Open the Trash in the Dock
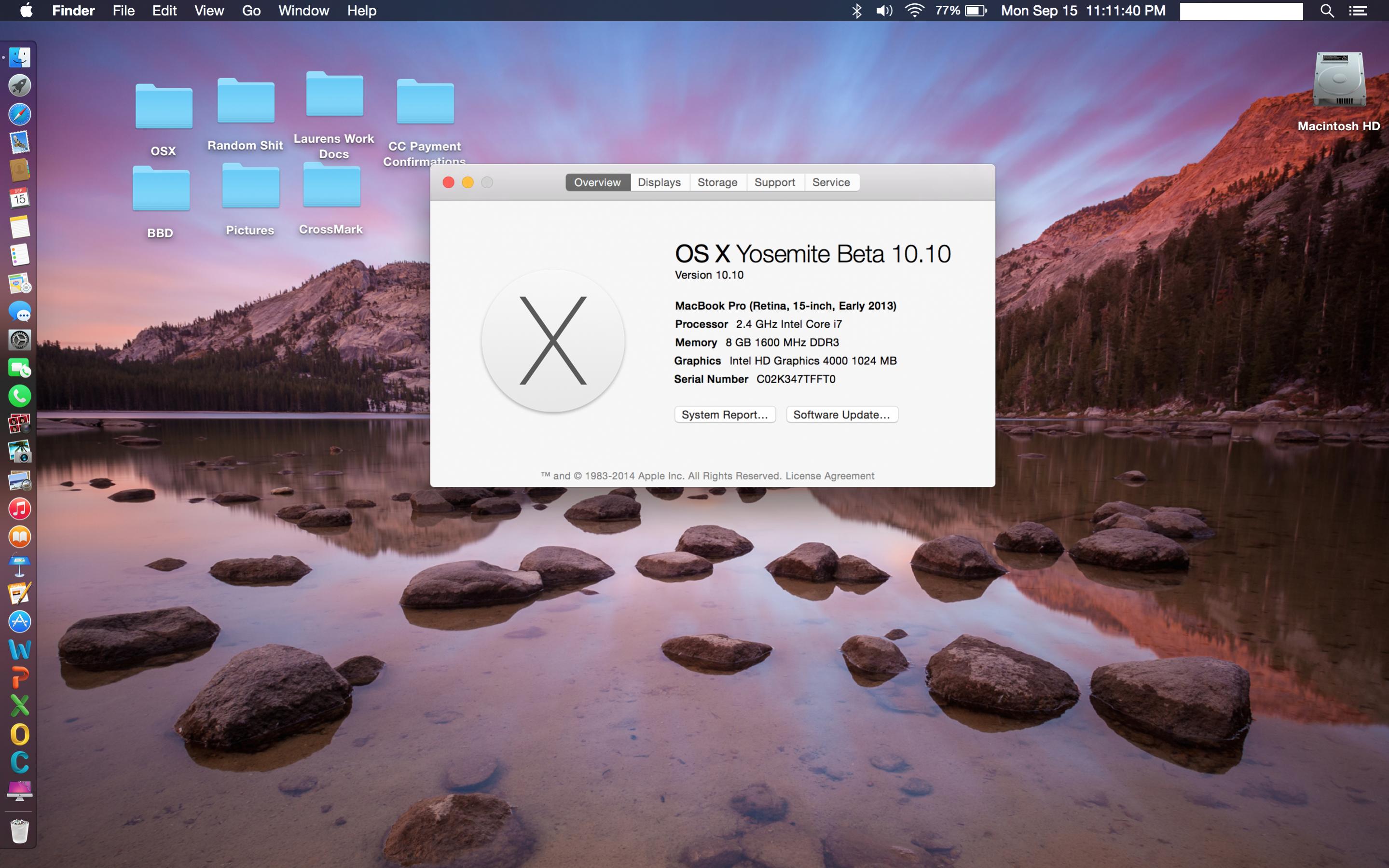1389x868 pixels. pyautogui.click(x=19, y=831)
